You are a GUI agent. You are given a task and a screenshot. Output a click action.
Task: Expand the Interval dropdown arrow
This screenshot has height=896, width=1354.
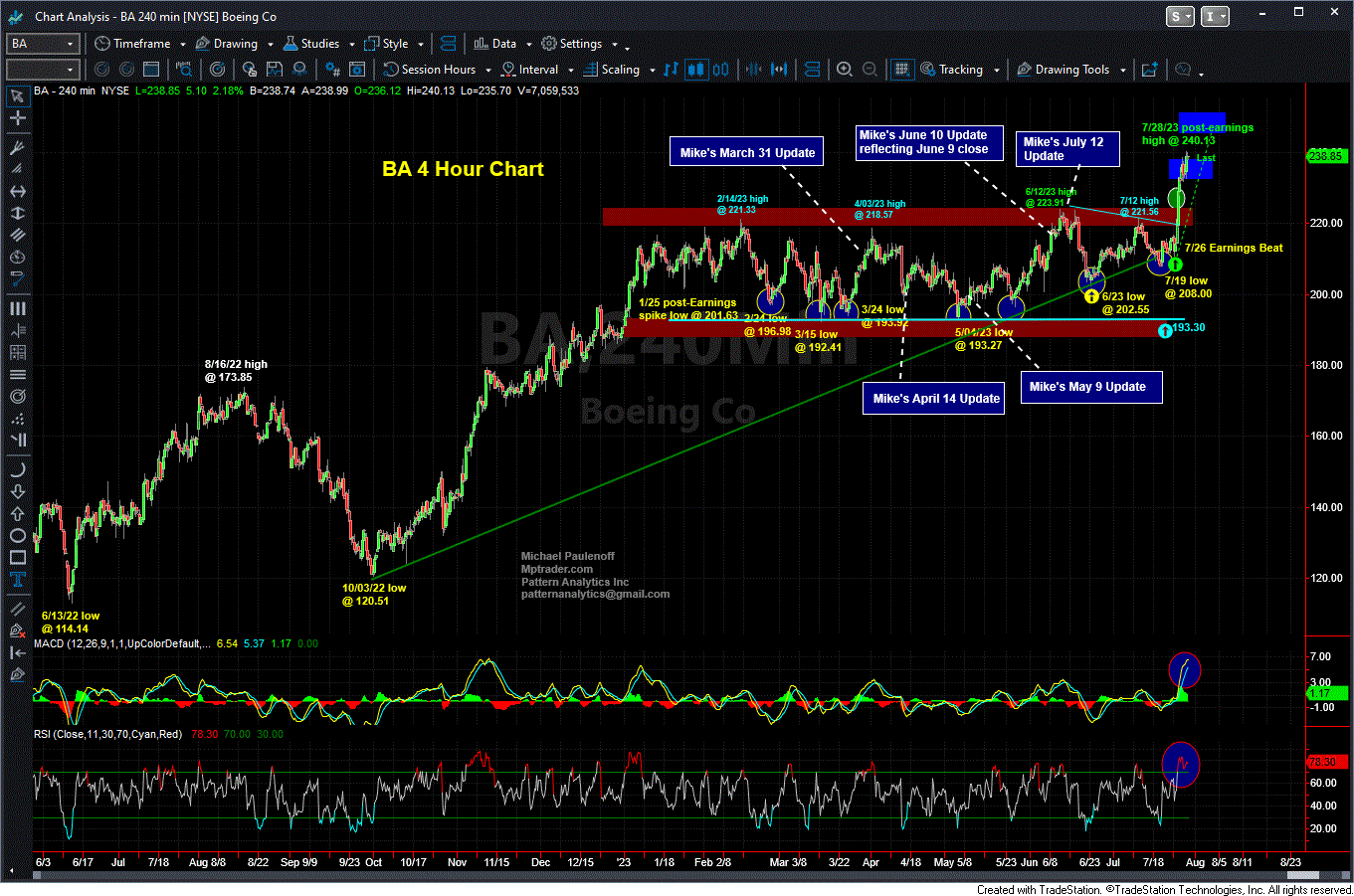570,70
